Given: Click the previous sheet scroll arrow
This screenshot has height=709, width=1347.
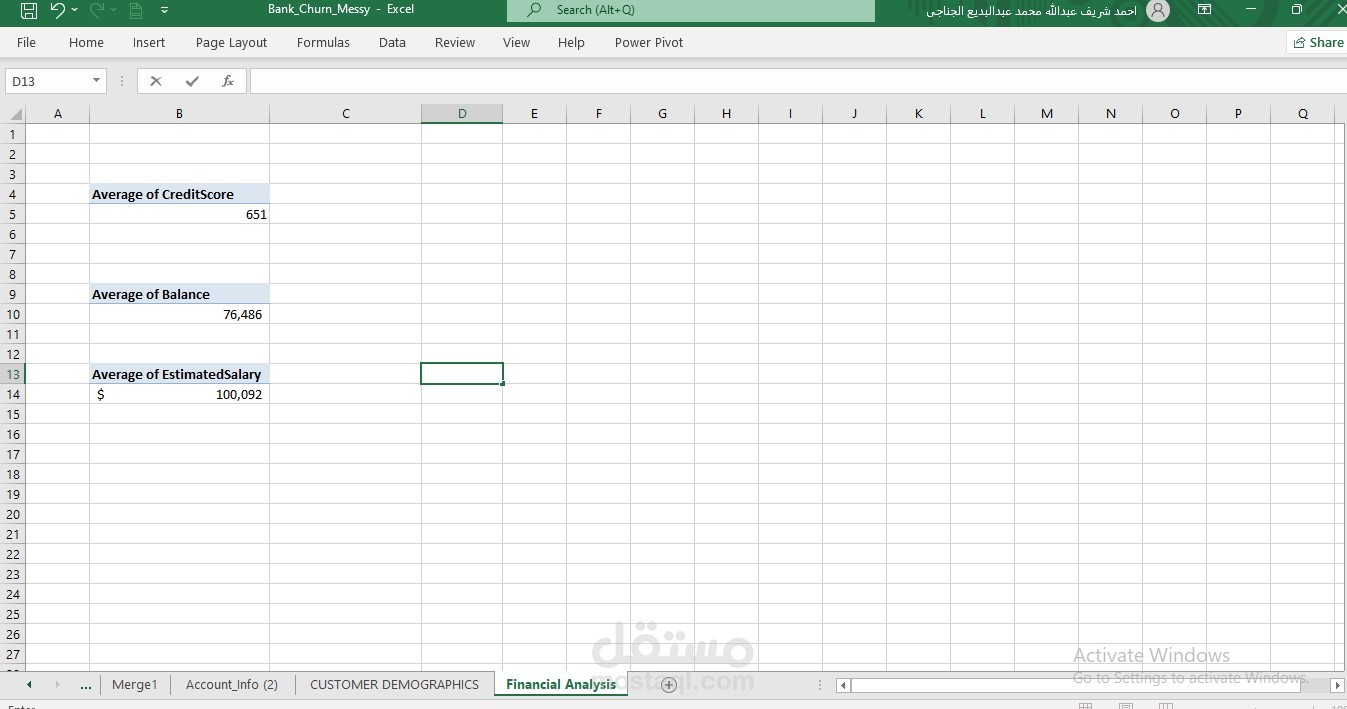Looking at the screenshot, I should click(x=29, y=685).
